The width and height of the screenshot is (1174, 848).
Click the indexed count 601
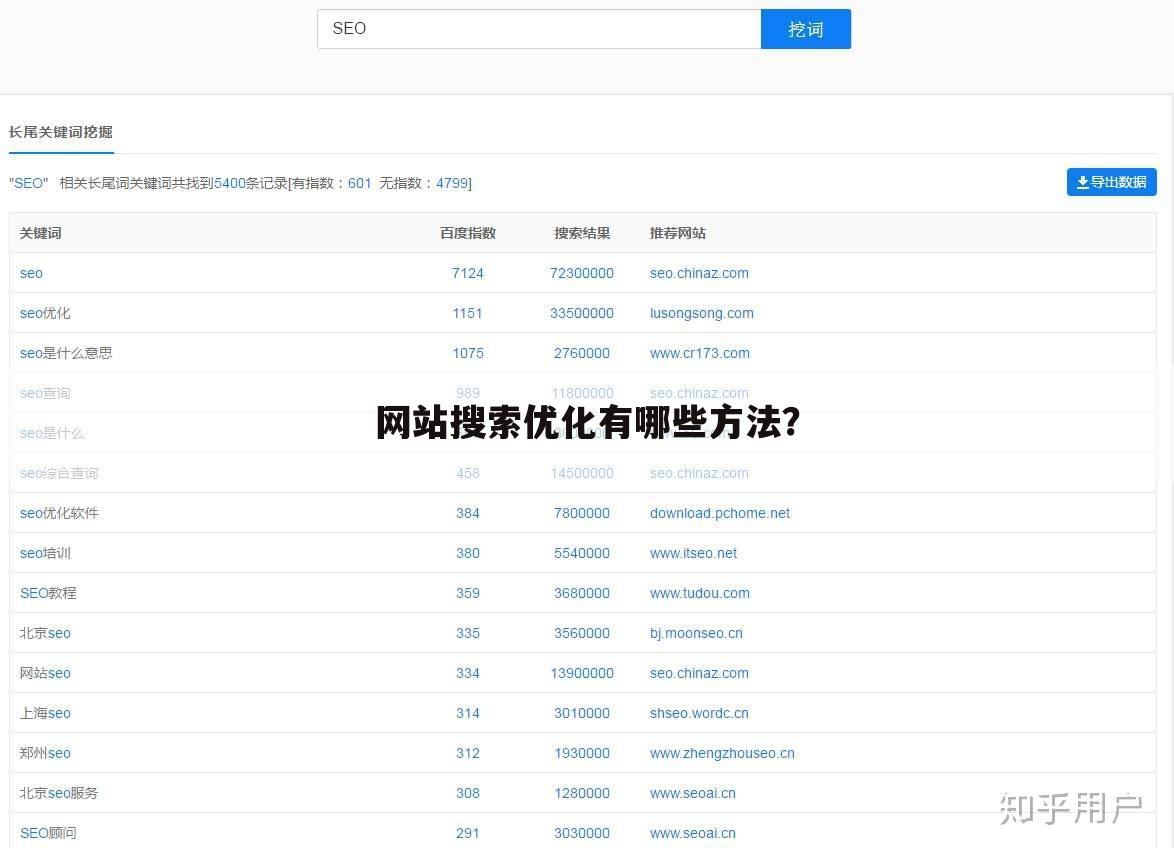[359, 183]
